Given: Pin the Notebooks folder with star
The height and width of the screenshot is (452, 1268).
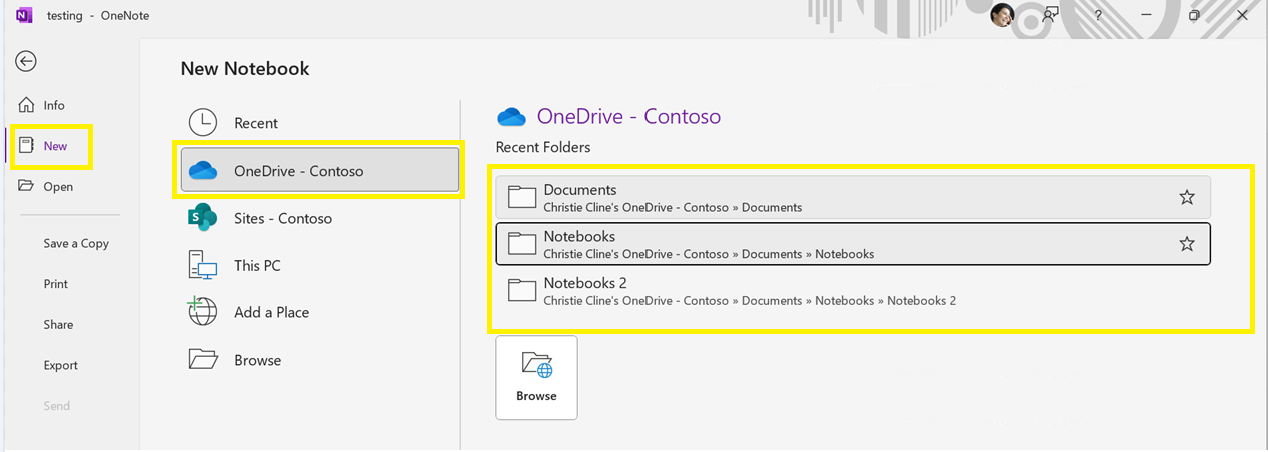Looking at the screenshot, I should (1187, 244).
